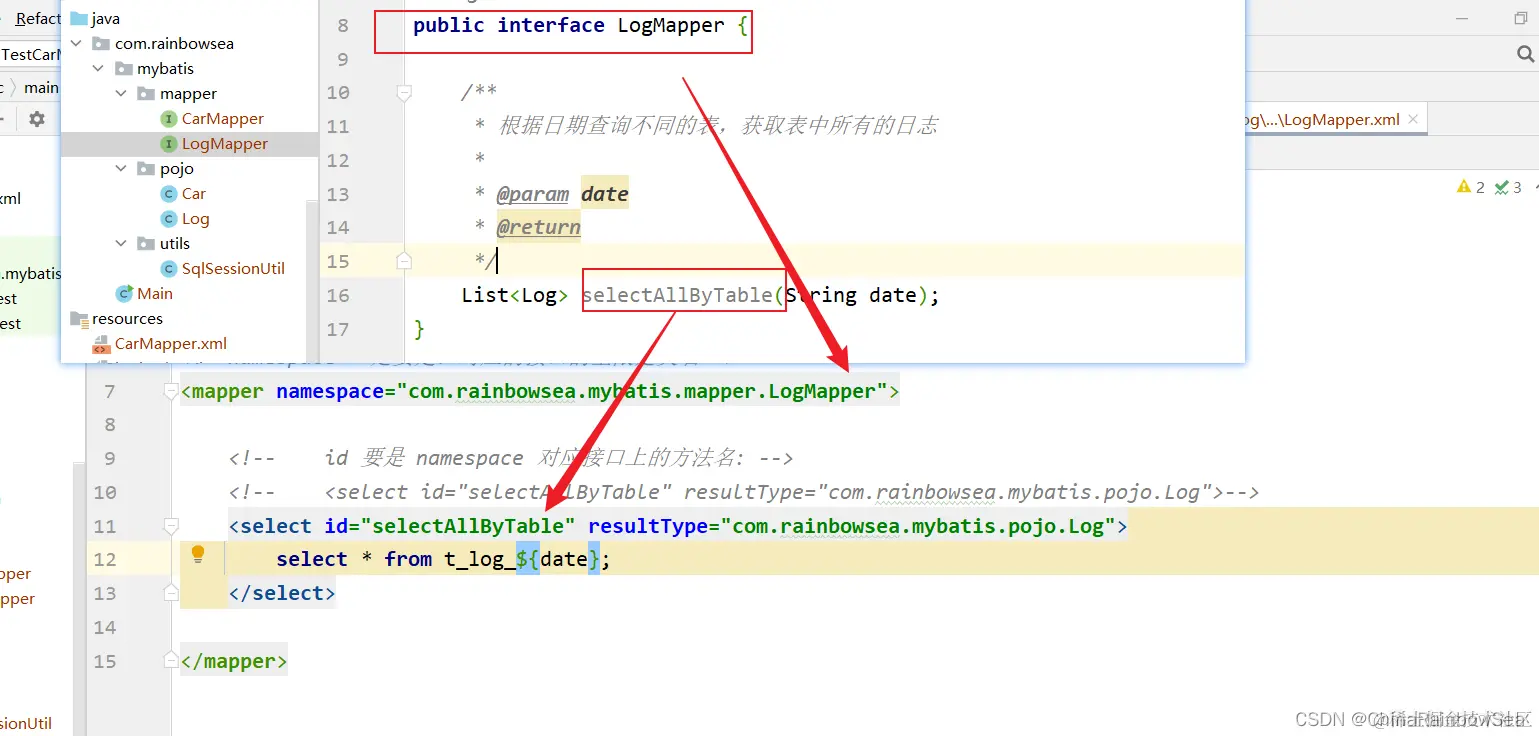Screen dimensions: 1539x736
Task: Click the yellow warnings indicator showing 2
Action: [1471, 187]
